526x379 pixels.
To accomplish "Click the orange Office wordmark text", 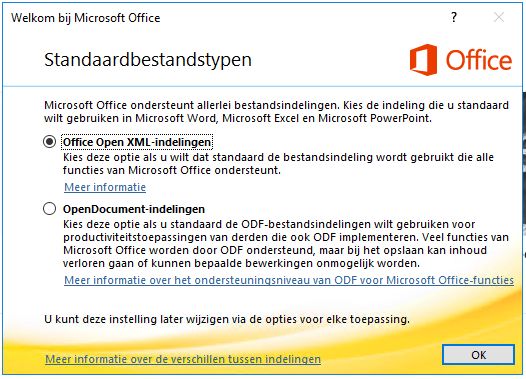I will pyautogui.click(x=478, y=60).
